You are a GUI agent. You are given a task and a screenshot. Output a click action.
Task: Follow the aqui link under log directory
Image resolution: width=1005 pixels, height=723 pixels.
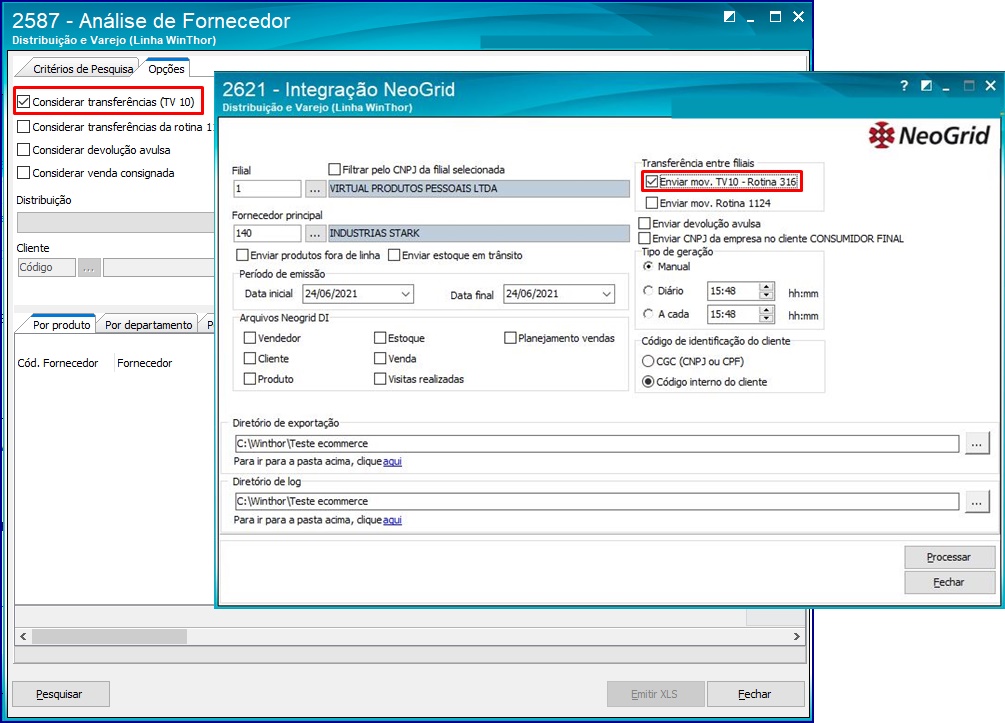pos(392,520)
